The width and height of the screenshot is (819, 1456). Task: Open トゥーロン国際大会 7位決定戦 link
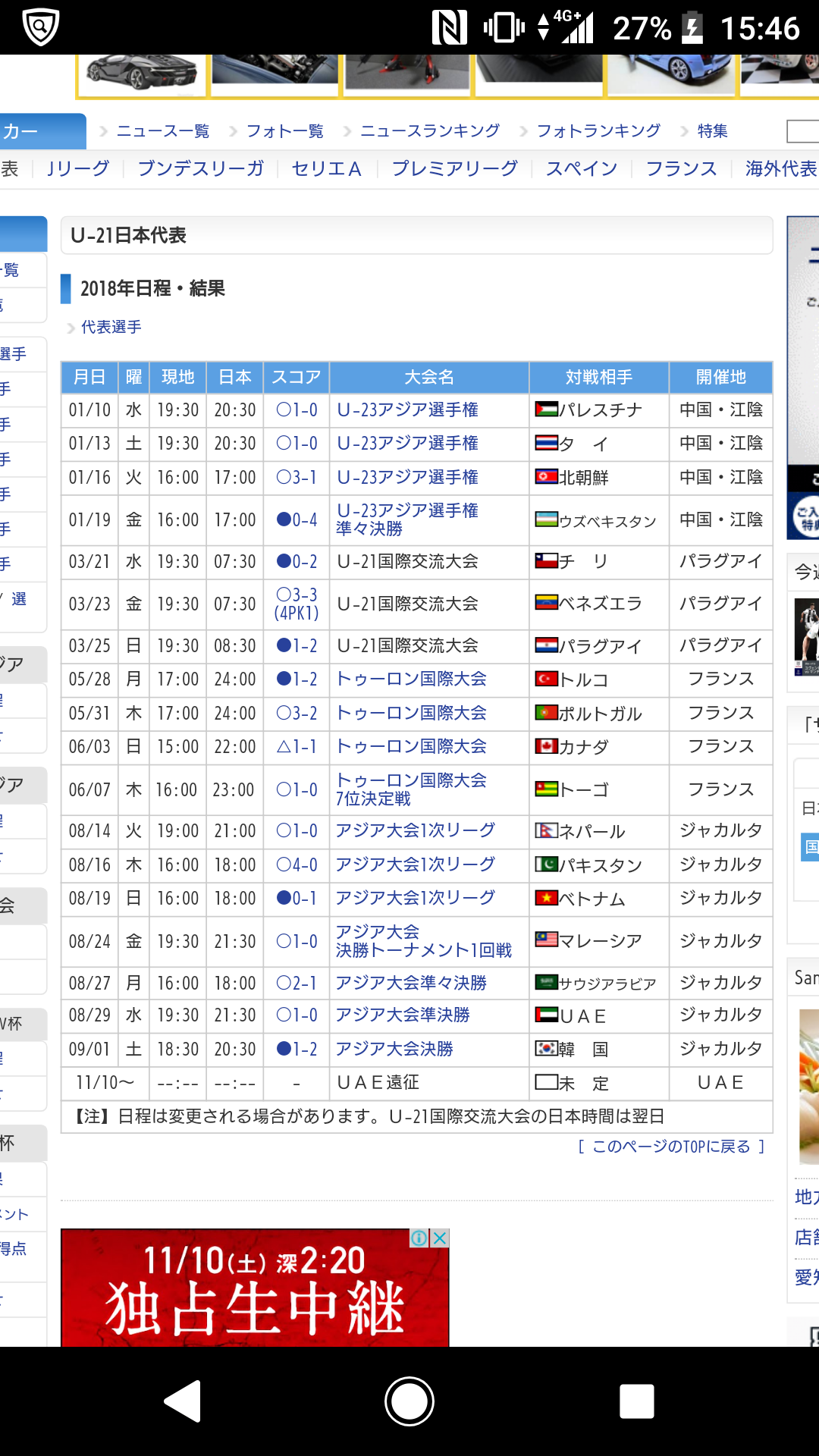click(411, 789)
